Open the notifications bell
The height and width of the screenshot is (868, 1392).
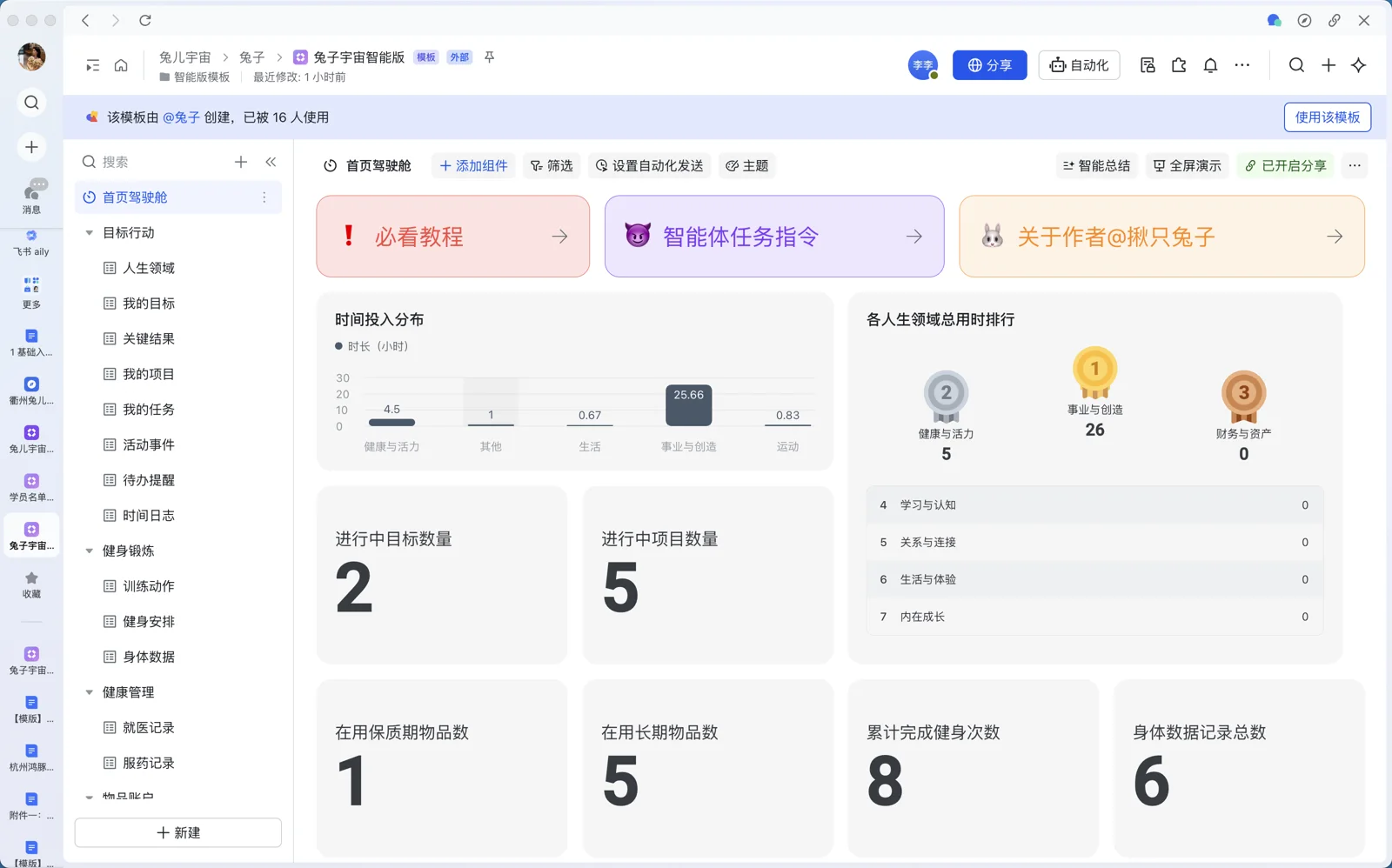[x=1210, y=65]
